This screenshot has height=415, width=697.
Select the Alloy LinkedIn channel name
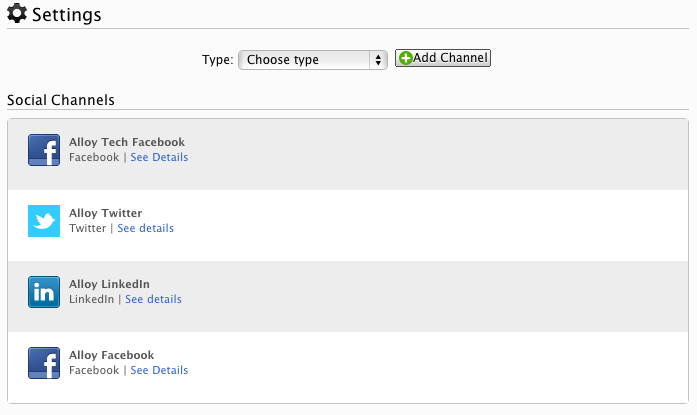coord(109,284)
